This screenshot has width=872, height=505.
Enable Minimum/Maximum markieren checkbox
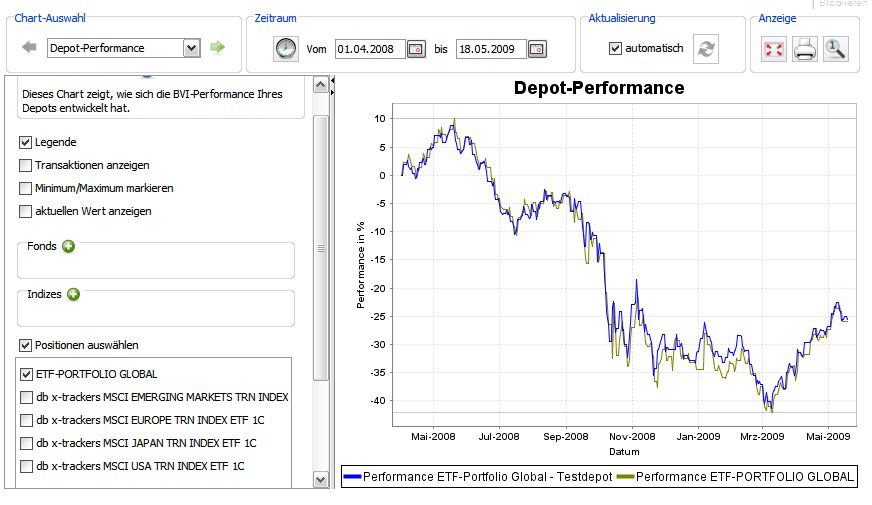25,189
